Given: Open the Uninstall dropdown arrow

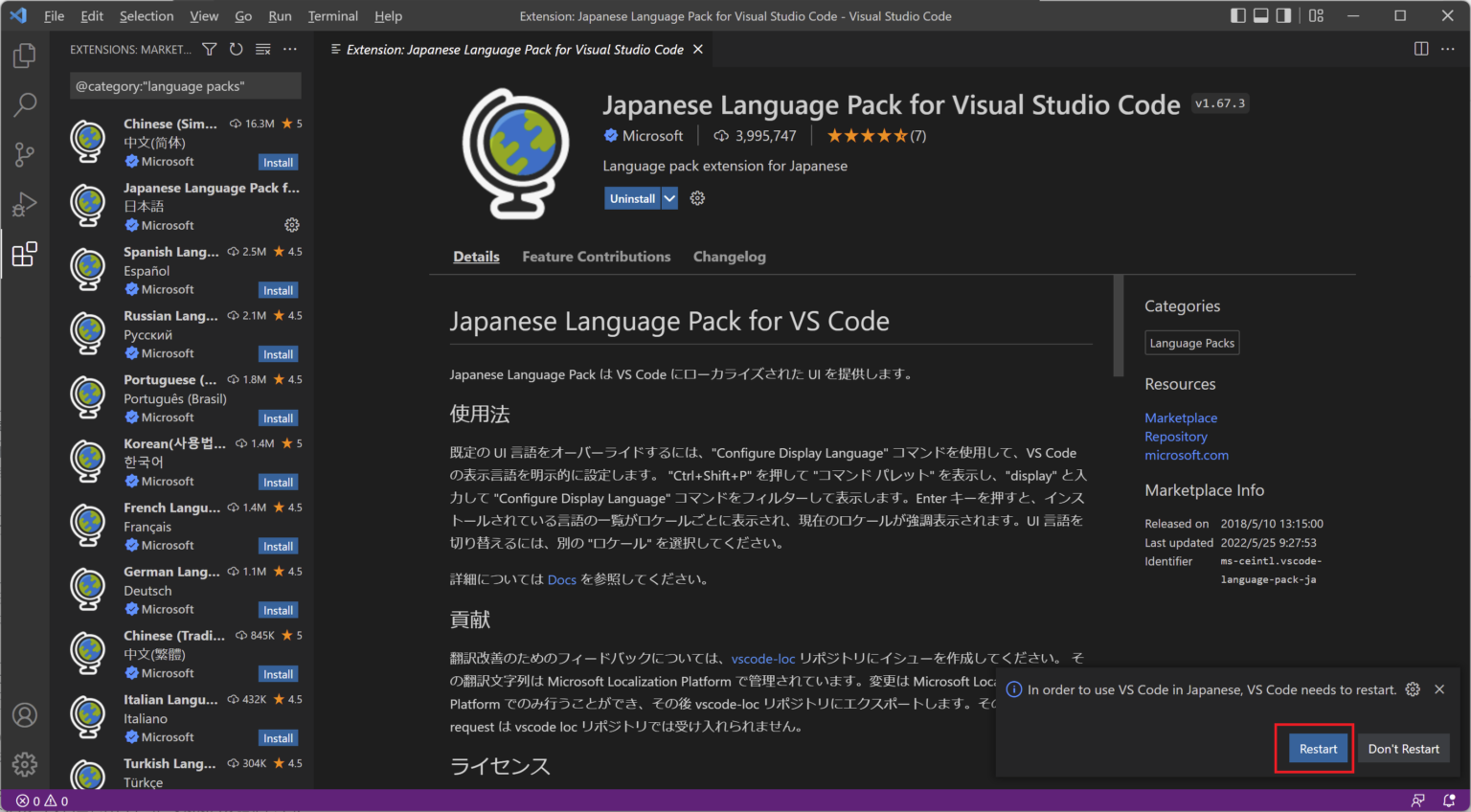Looking at the screenshot, I should coord(668,198).
